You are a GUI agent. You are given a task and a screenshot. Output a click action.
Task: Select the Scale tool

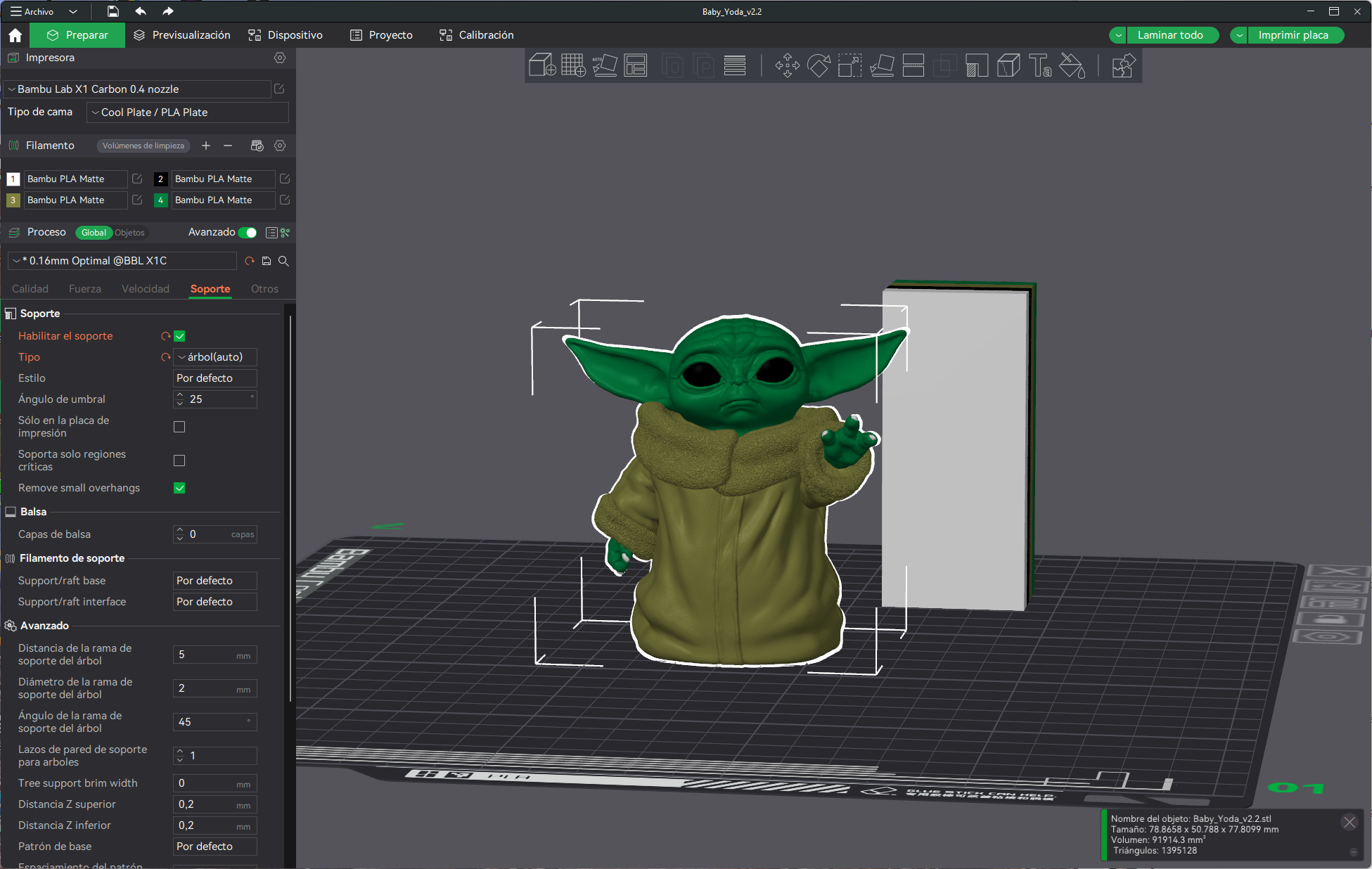pyautogui.click(x=850, y=65)
